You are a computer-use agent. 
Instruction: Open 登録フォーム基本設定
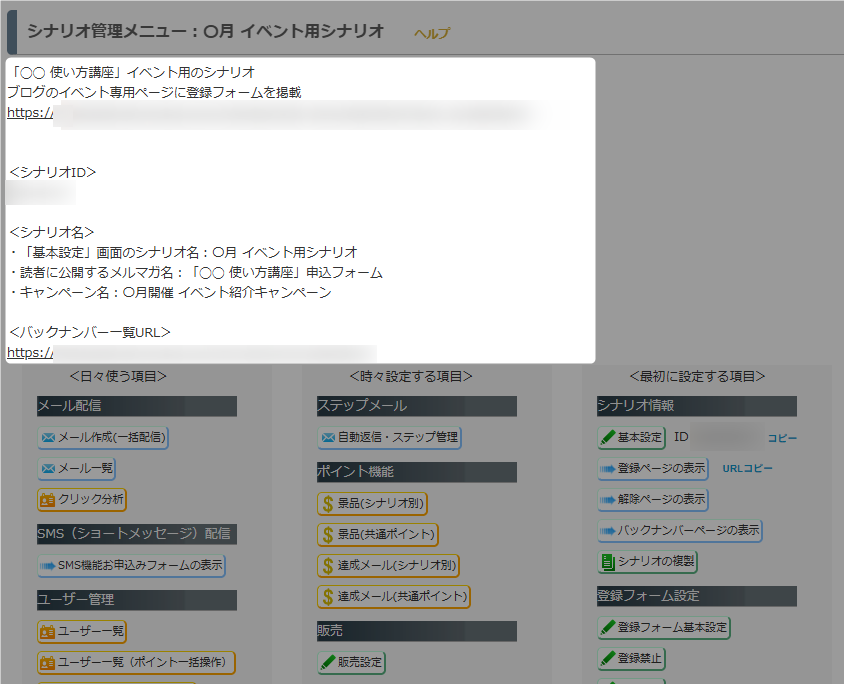pyautogui.click(x=664, y=628)
